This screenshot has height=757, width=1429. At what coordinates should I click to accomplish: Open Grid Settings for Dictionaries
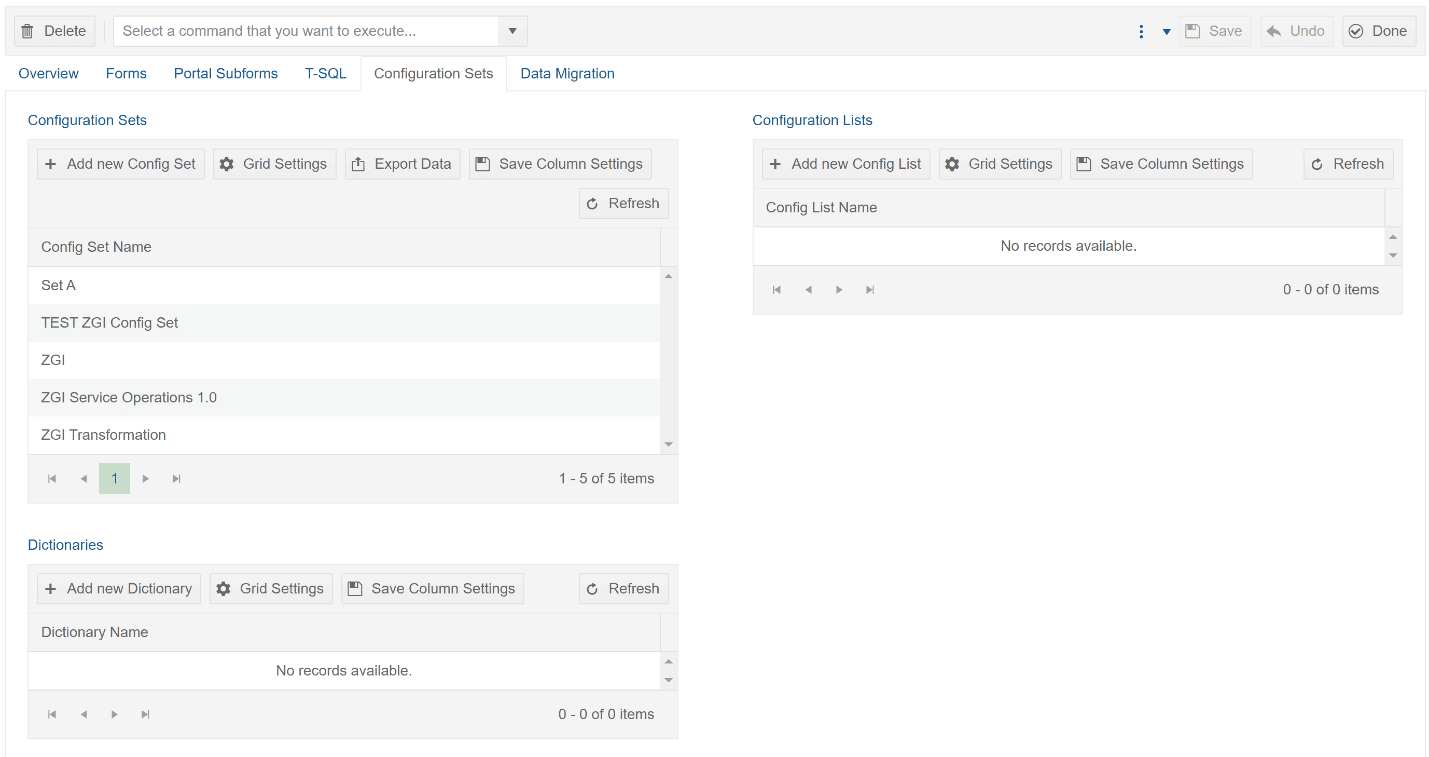271,589
